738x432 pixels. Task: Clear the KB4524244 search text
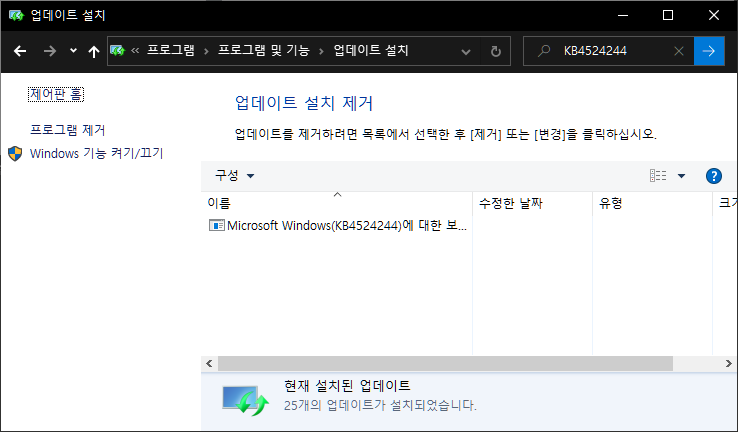679,51
